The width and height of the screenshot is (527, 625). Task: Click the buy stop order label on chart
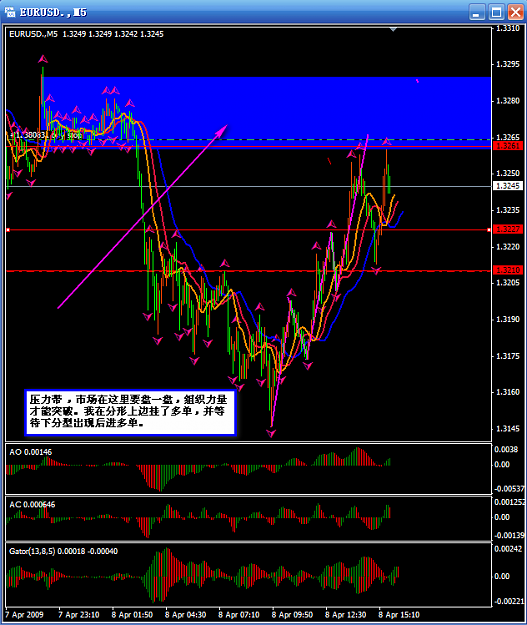[x=46, y=135]
